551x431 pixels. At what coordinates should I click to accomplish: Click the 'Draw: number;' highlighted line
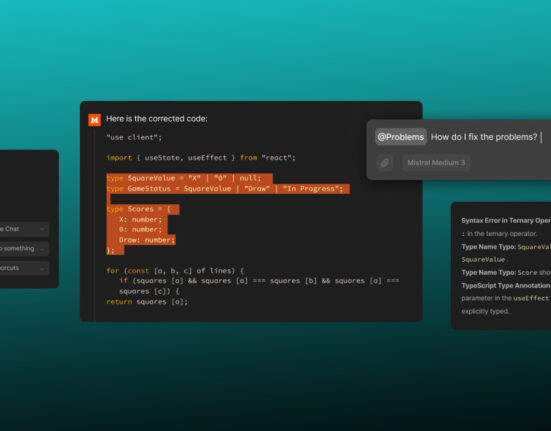147,240
